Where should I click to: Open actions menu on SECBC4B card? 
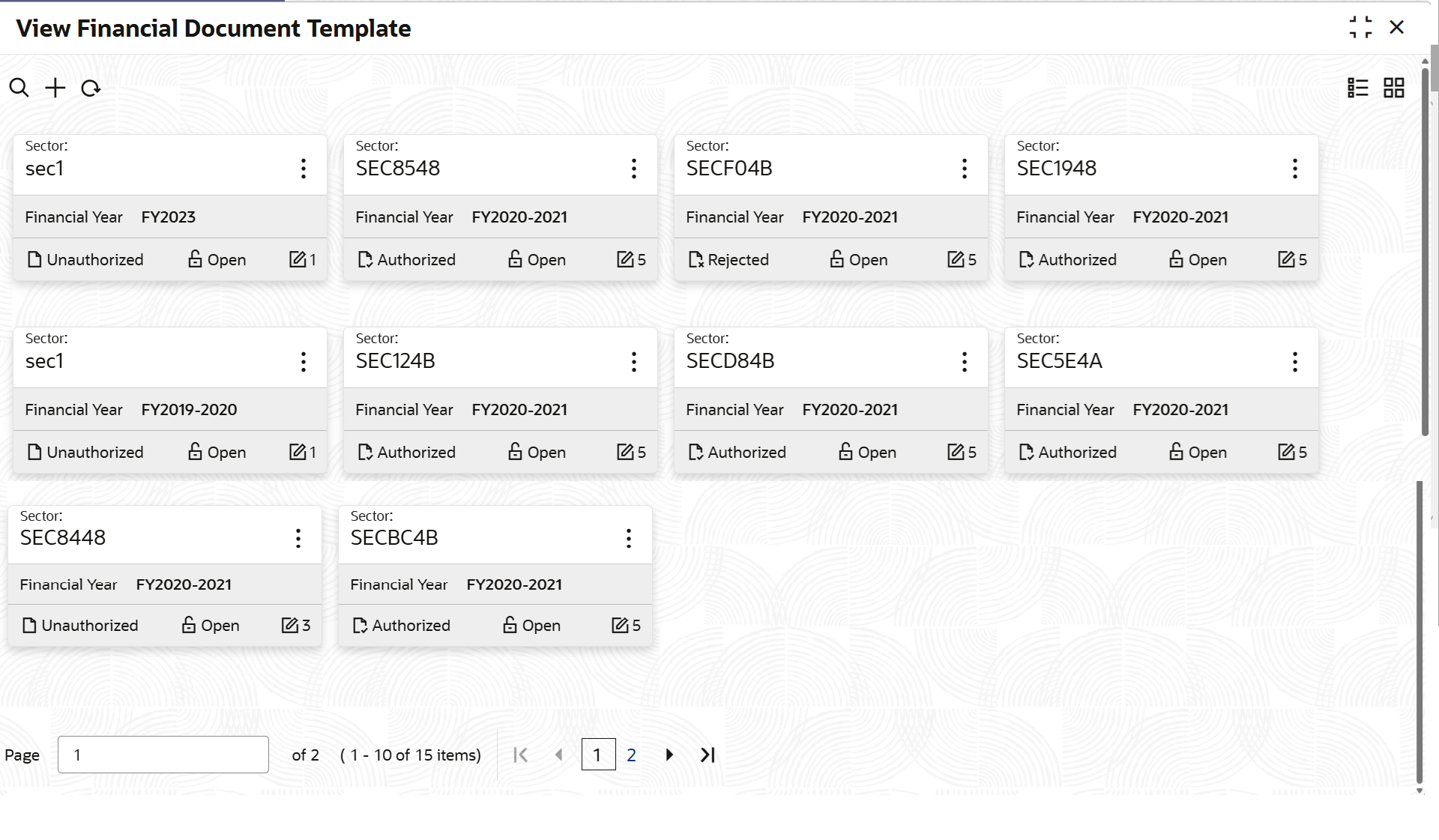[x=629, y=538]
